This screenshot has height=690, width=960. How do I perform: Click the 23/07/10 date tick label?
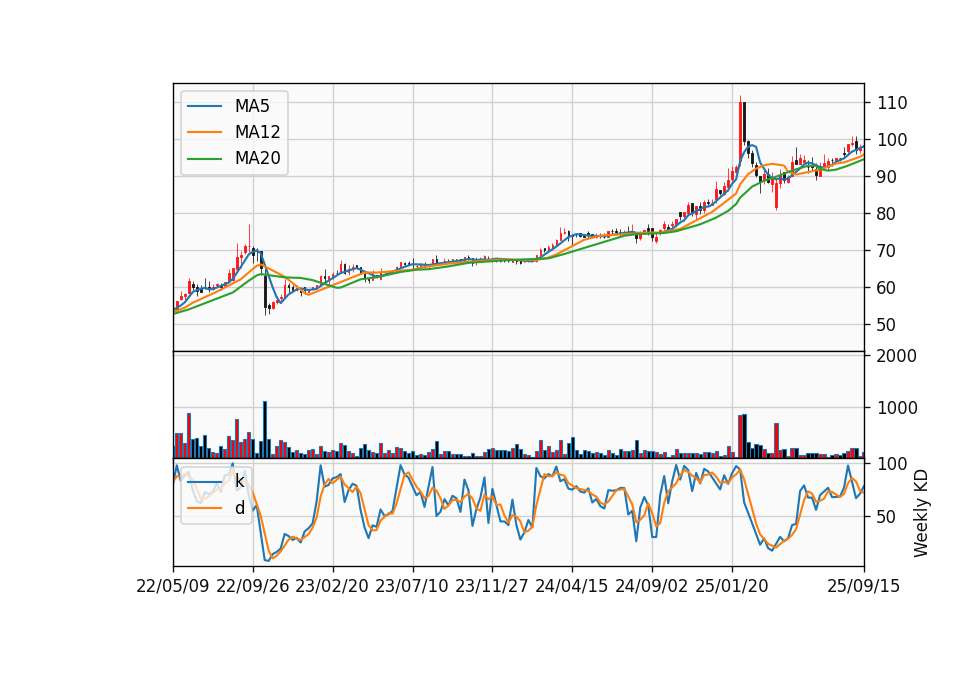pos(412,586)
